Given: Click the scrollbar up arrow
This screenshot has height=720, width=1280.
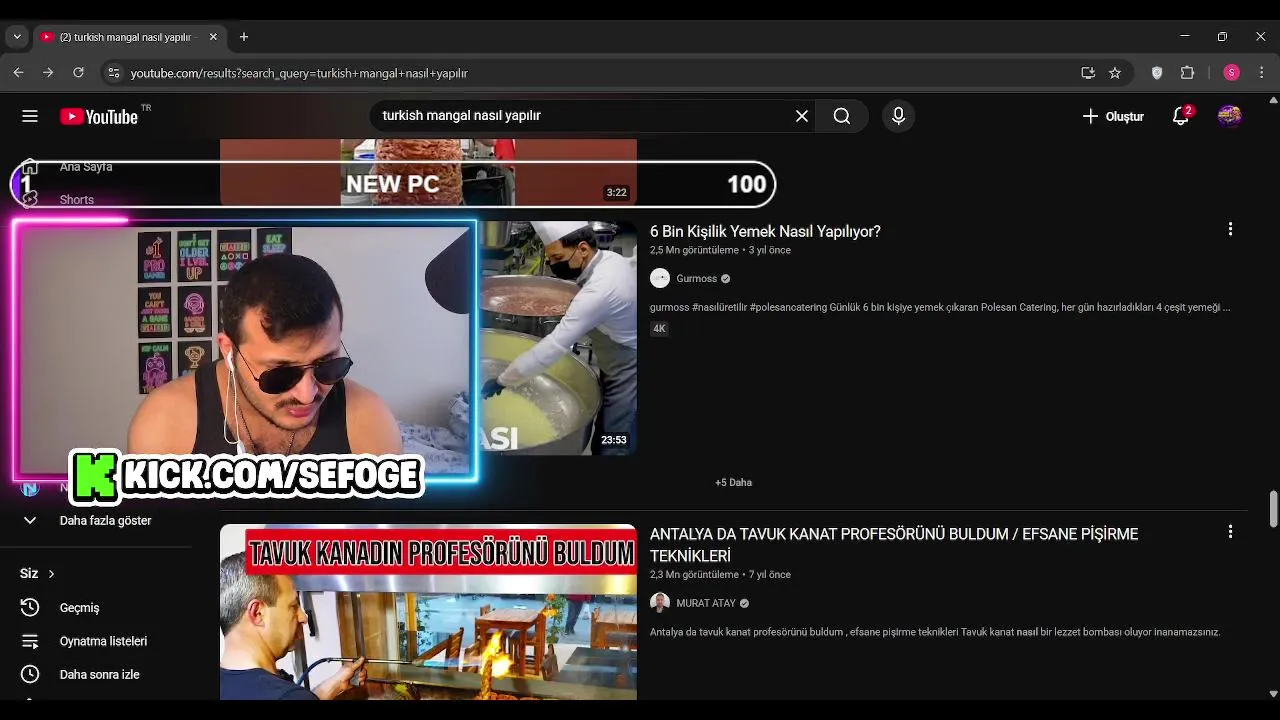Looking at the screenshot, I should [x=1273, y=100].
